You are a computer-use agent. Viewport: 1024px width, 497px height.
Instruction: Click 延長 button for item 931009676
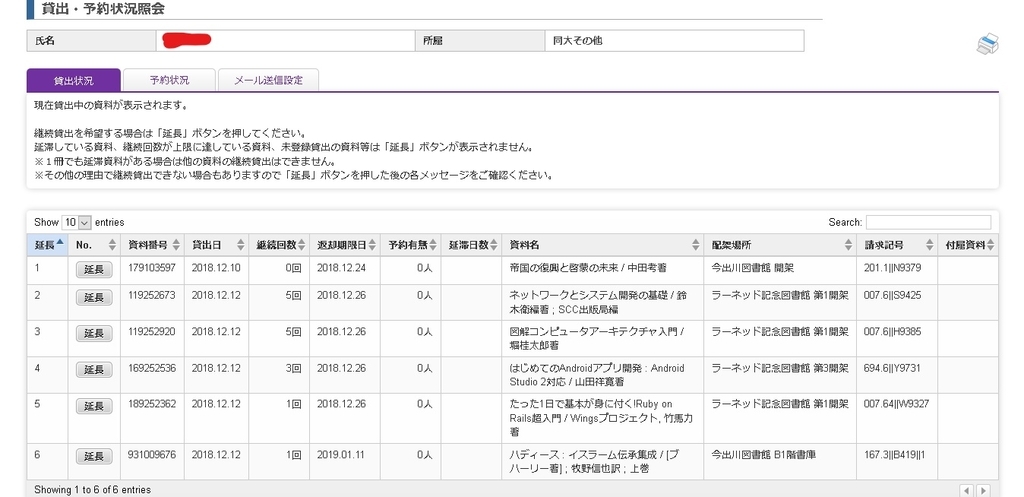pos(94,456)
